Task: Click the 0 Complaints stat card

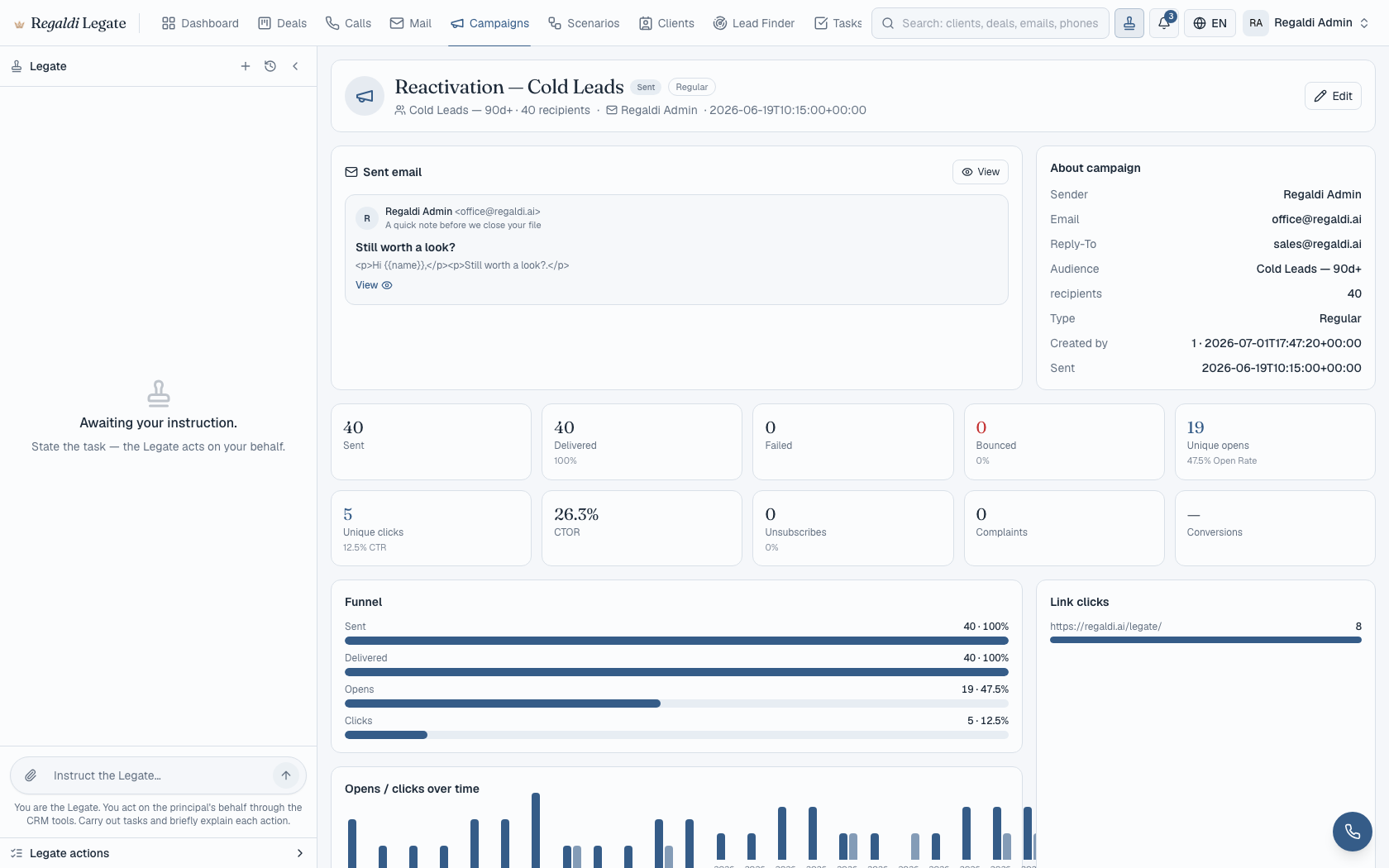Action: point(1064,528)
